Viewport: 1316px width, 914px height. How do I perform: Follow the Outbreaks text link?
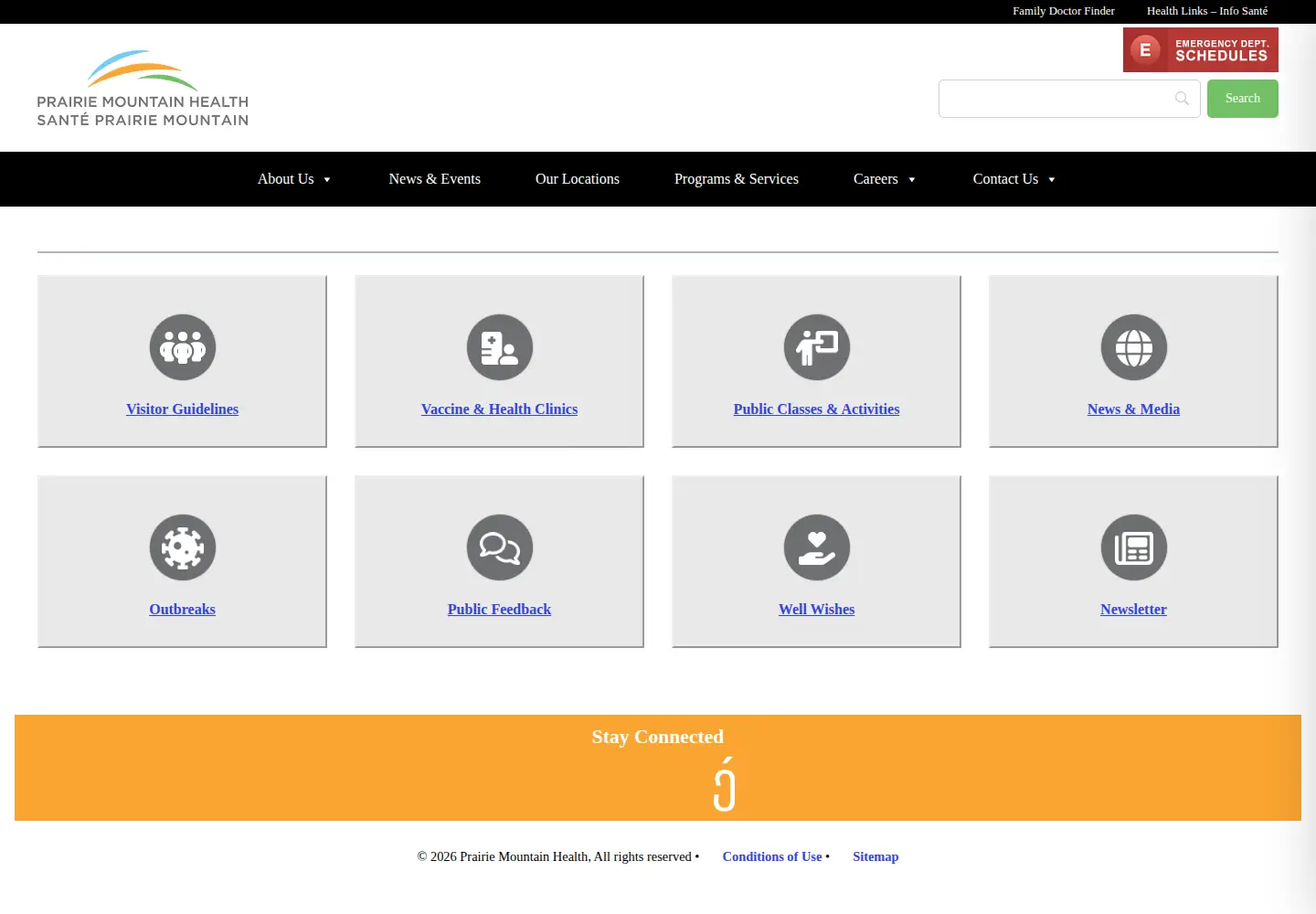tap(183, 610)
